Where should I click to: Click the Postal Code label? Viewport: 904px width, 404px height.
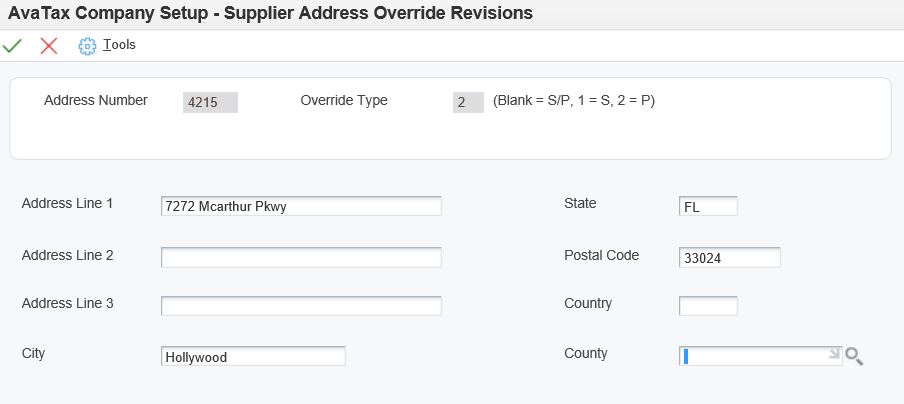pyautogui.click(x=602, y=255)
